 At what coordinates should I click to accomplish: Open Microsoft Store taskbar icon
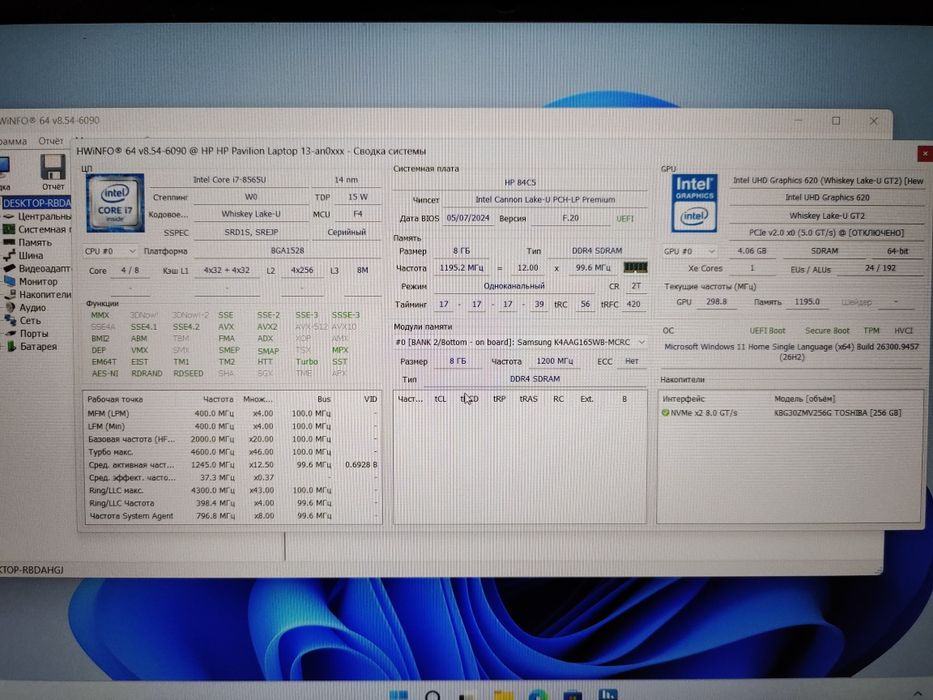click(572, 695)
